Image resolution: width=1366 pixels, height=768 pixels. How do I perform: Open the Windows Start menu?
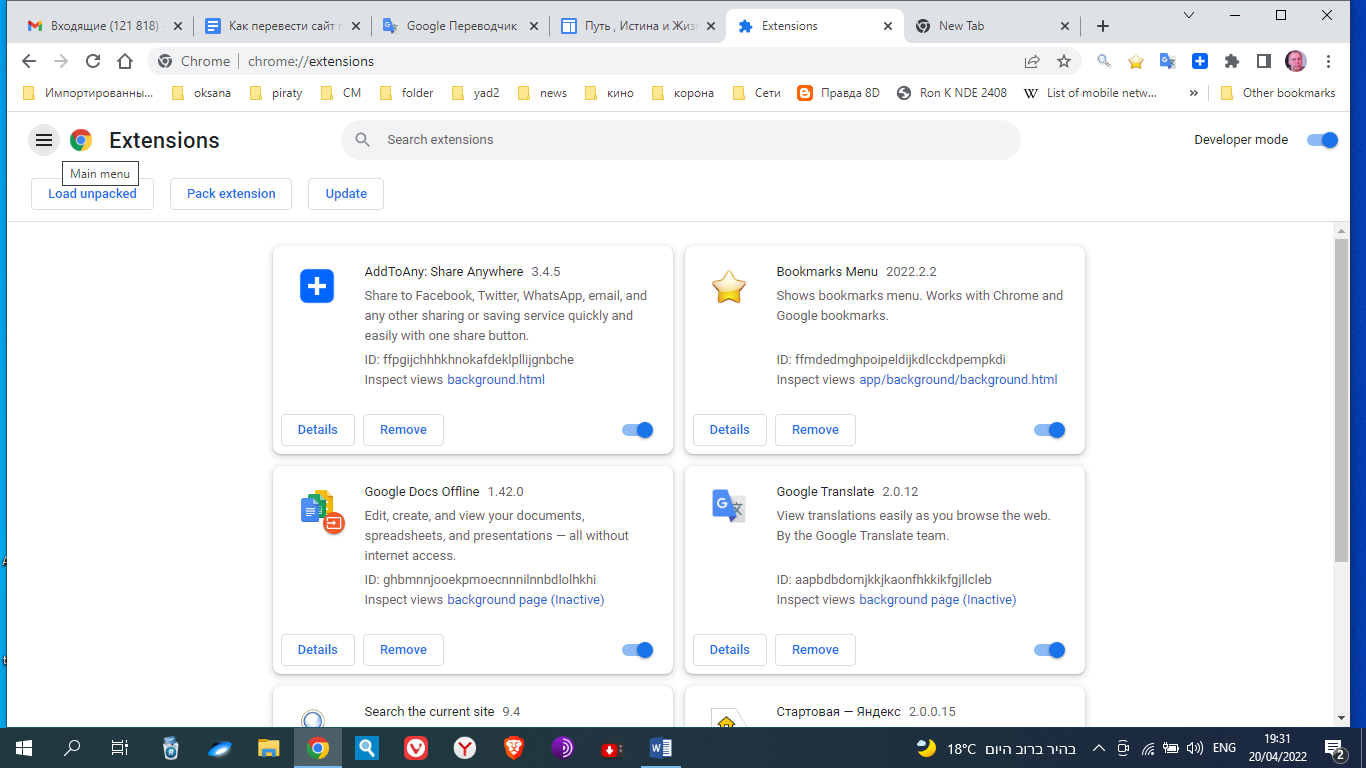point(23,748)
